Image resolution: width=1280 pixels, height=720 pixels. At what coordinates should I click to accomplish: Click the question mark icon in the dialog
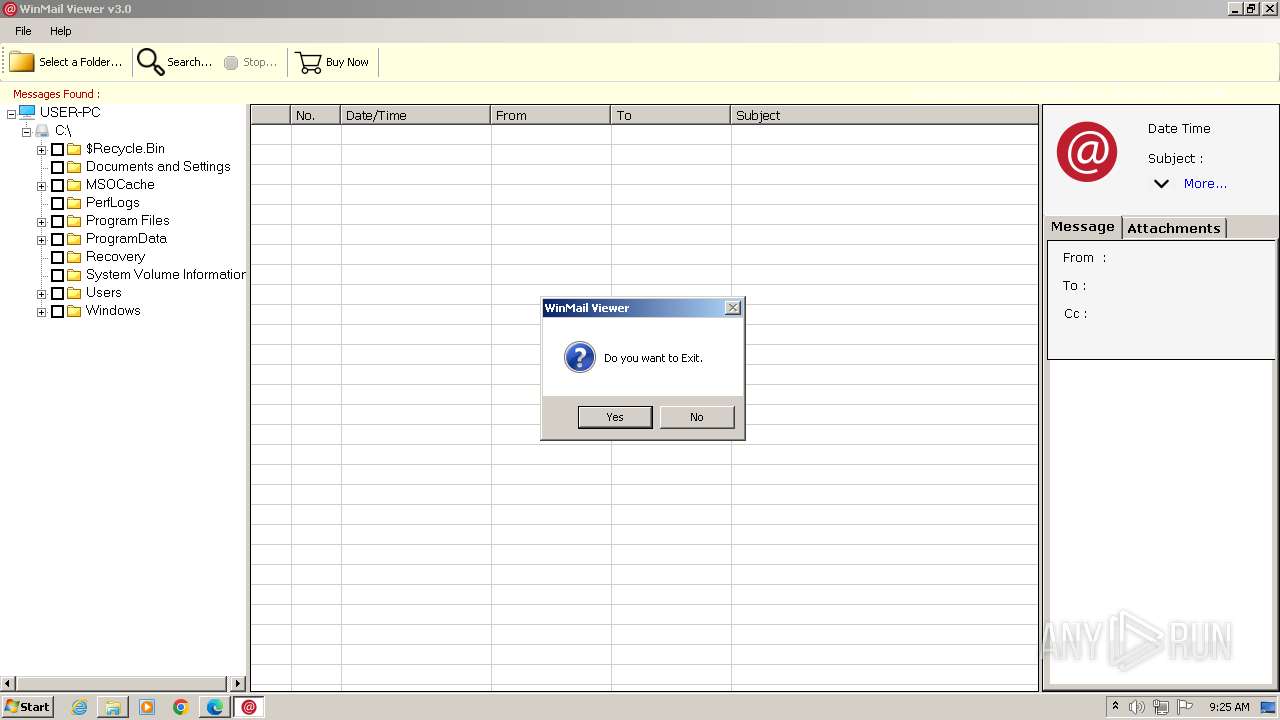tap(580, 357)
